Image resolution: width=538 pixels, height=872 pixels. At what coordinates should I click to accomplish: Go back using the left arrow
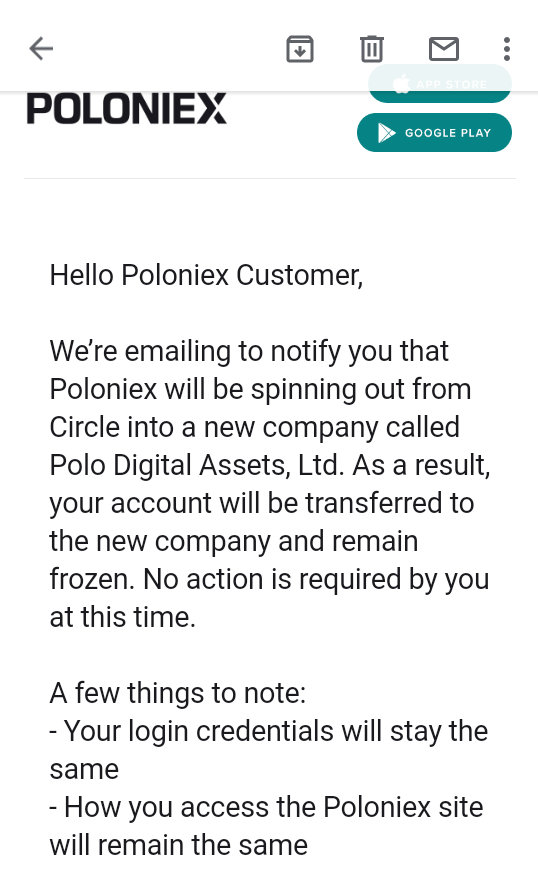point(41,49)
